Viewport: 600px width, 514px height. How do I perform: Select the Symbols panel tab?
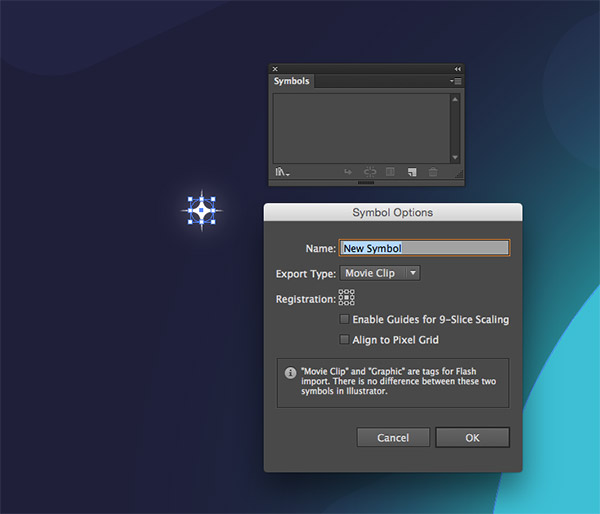(x=292, y=81)
